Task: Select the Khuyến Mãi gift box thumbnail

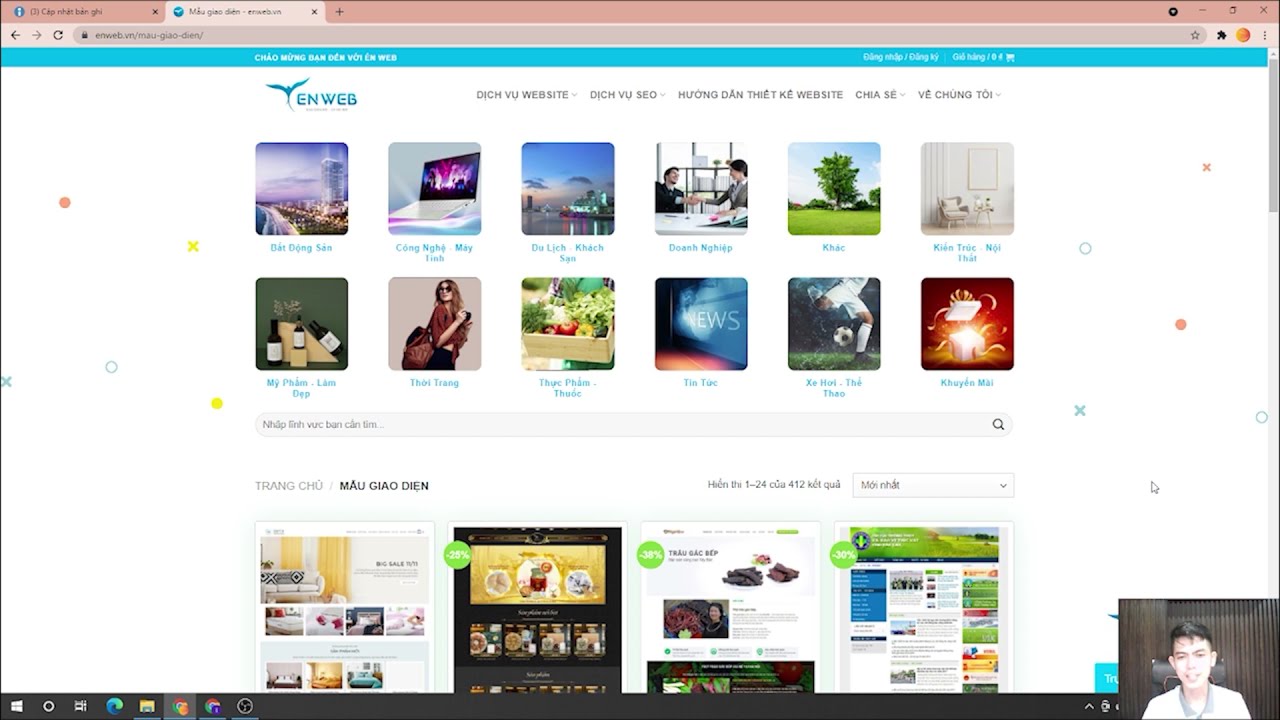Action: [x=967, y=324]
